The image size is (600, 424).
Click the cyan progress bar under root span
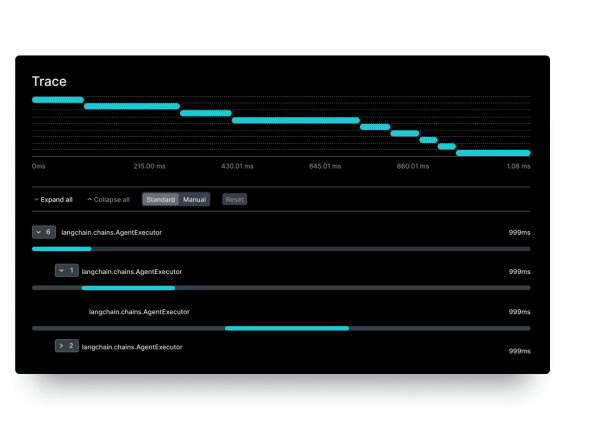(61, 248)
